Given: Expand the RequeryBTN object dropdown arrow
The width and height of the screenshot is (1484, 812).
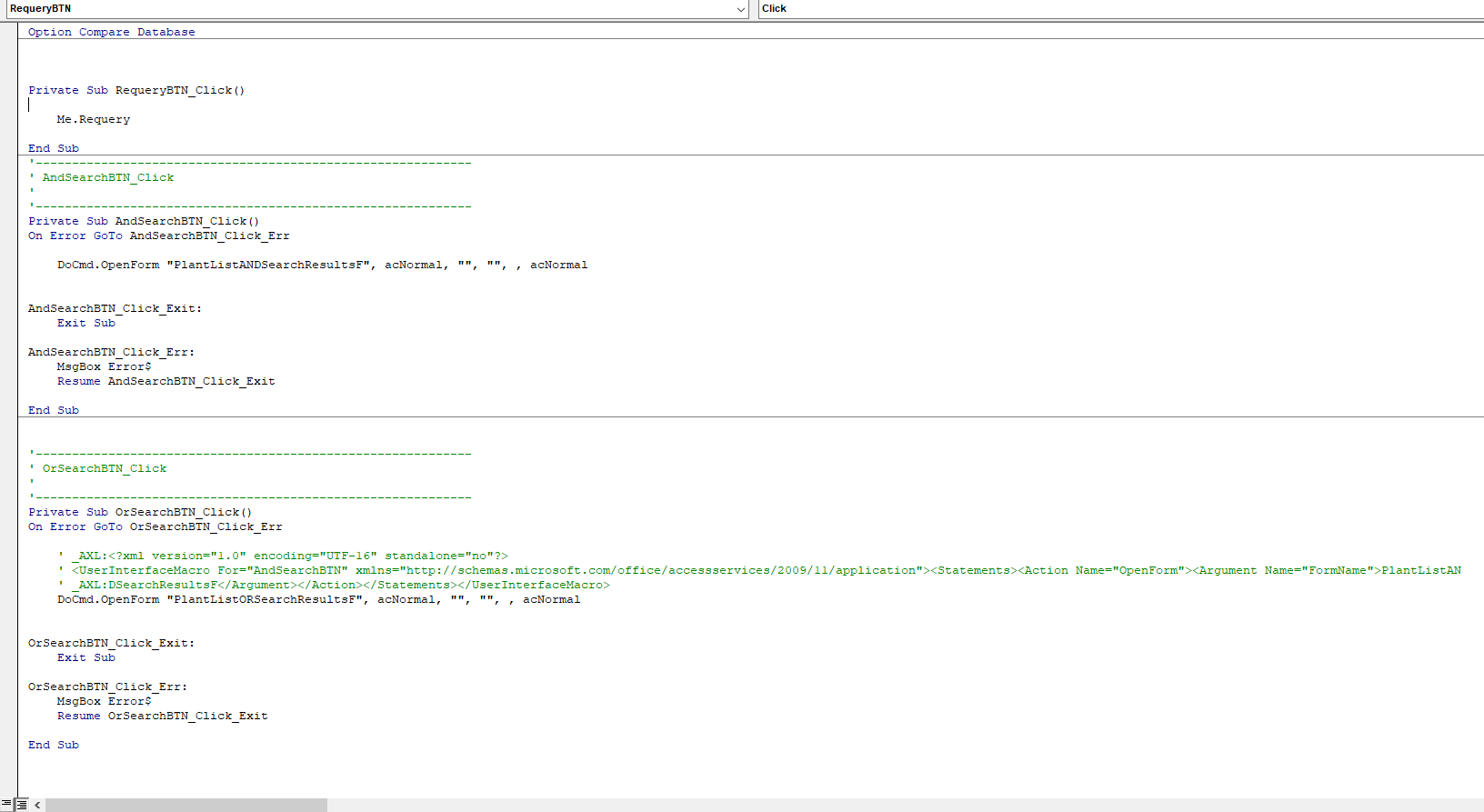Looking at the screenshot, I should point(741,9).
